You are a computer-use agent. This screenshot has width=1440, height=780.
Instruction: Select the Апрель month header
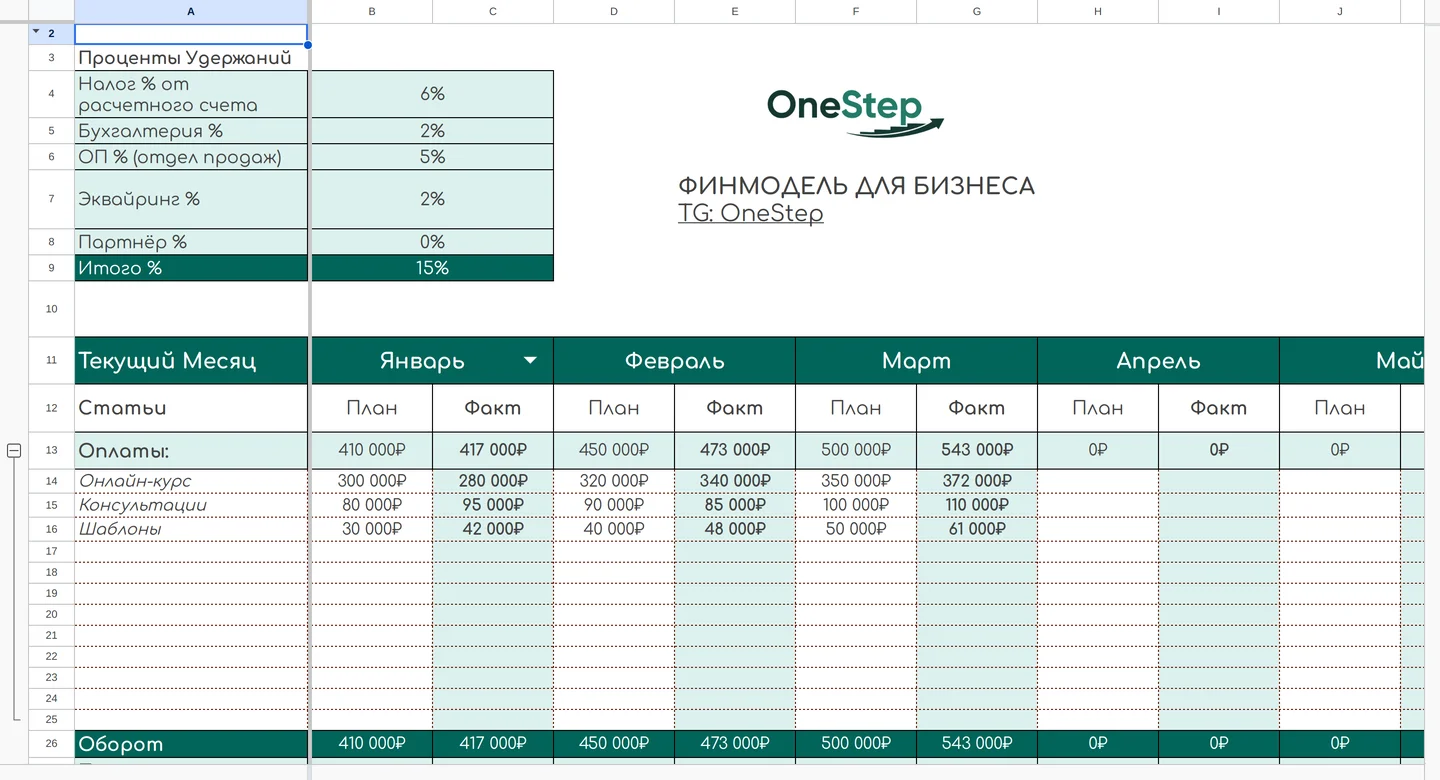1158,361
